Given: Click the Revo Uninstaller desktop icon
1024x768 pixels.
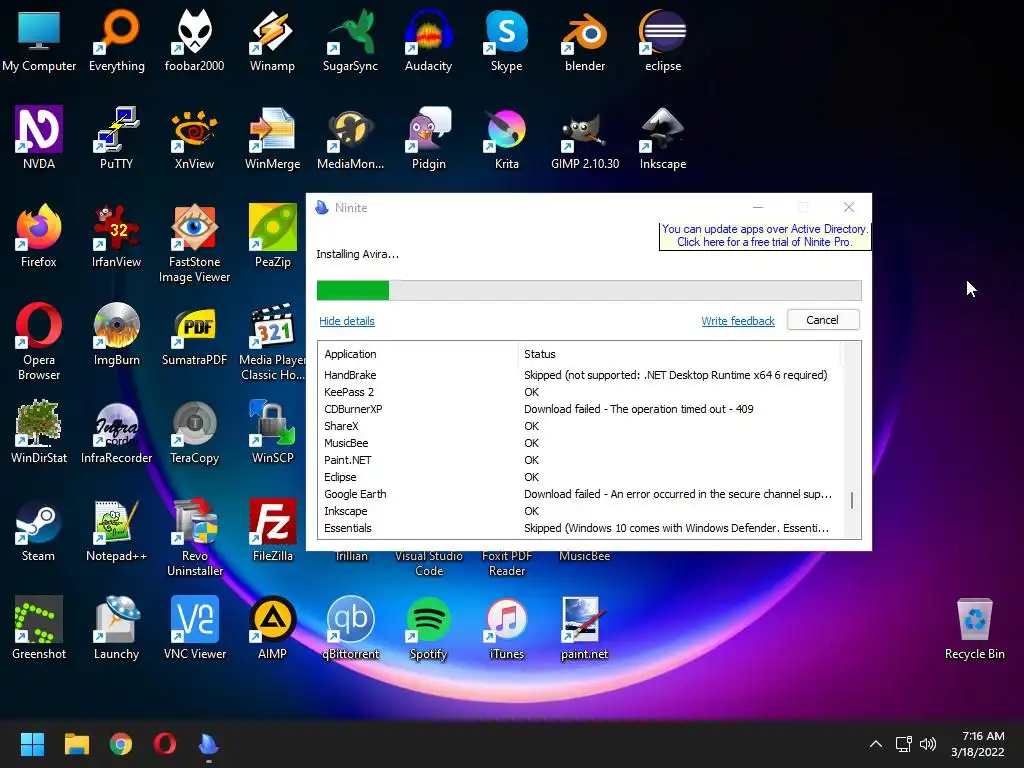Looking at the screenshot, I should 195,537.
